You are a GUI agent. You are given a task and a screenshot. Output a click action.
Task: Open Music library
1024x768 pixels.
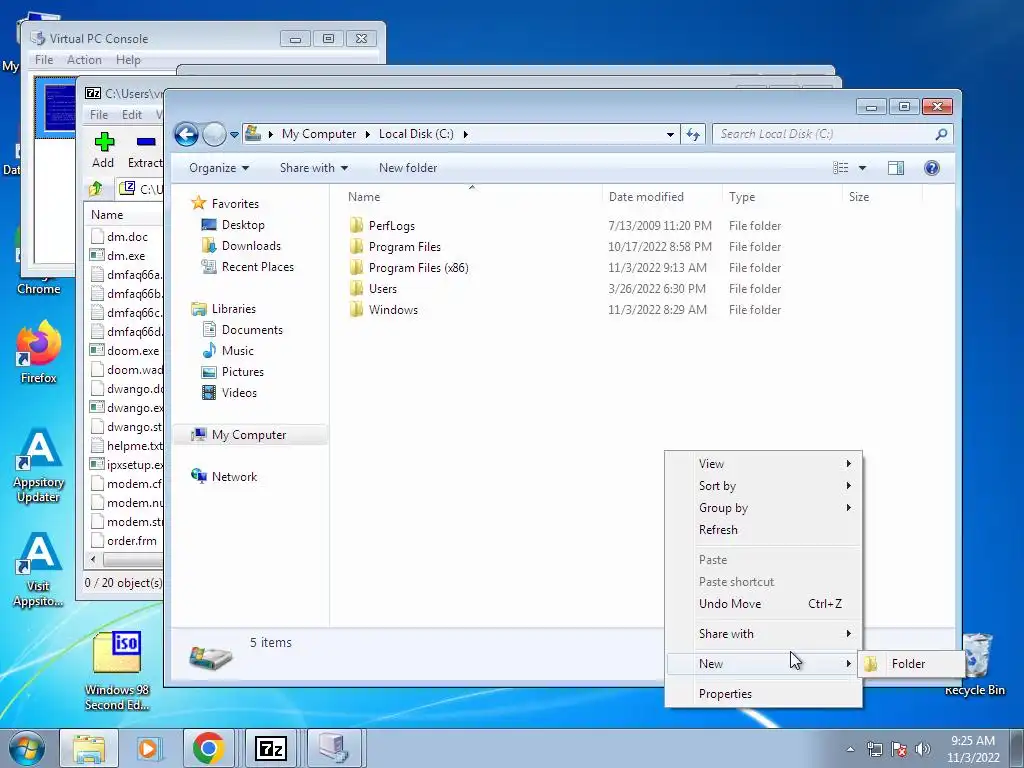238,351
